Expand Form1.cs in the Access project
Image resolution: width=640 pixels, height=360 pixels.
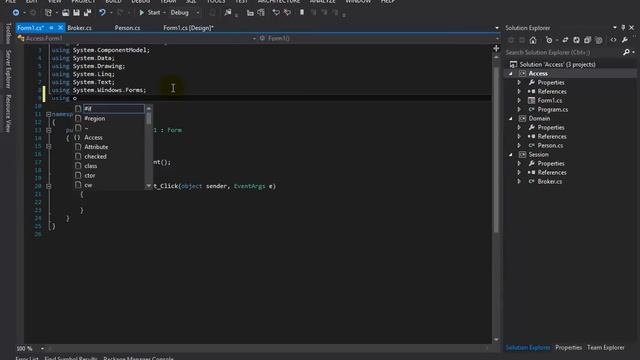coord(519,100)
